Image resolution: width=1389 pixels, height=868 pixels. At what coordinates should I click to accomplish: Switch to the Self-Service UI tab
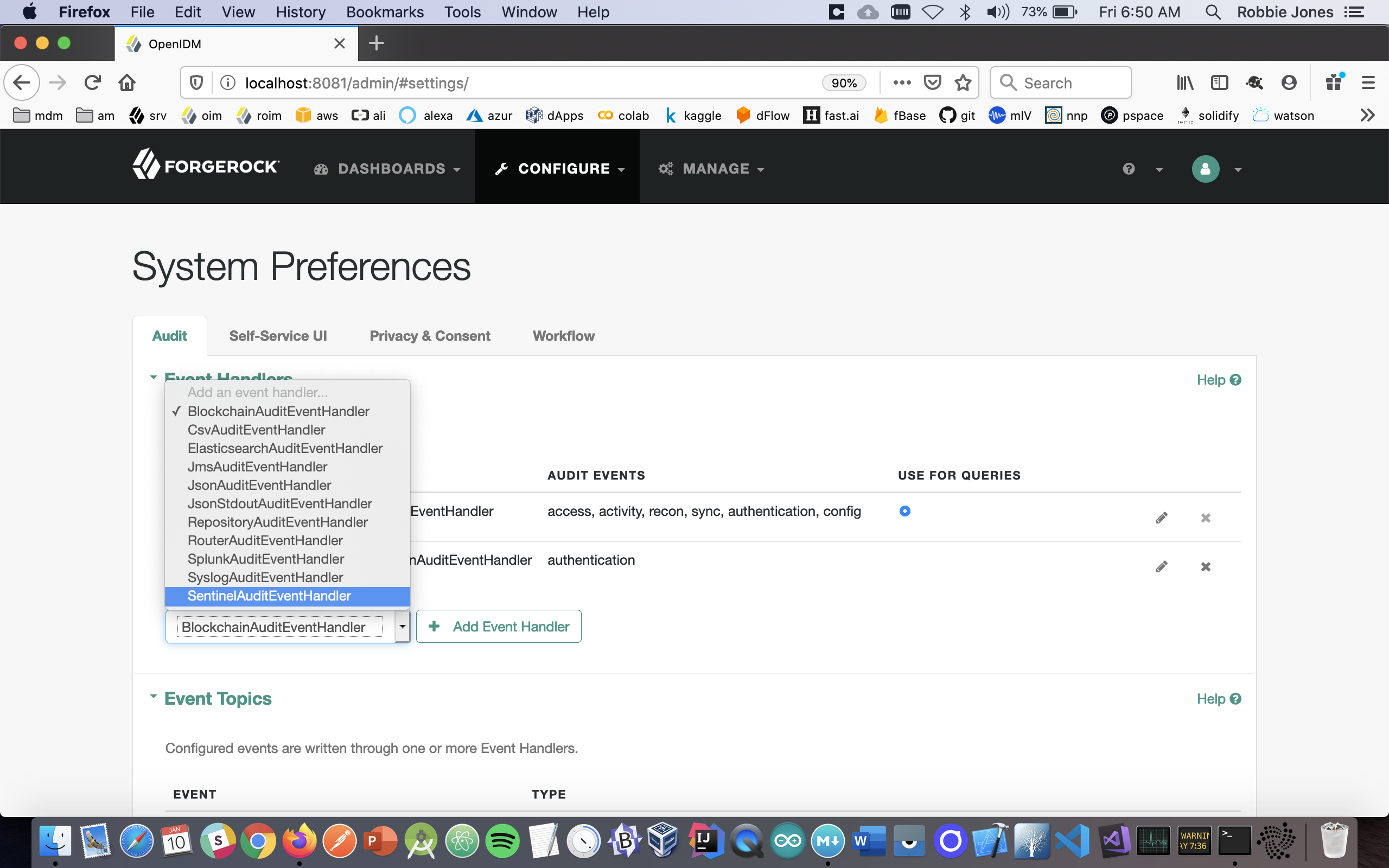[278, 336]
